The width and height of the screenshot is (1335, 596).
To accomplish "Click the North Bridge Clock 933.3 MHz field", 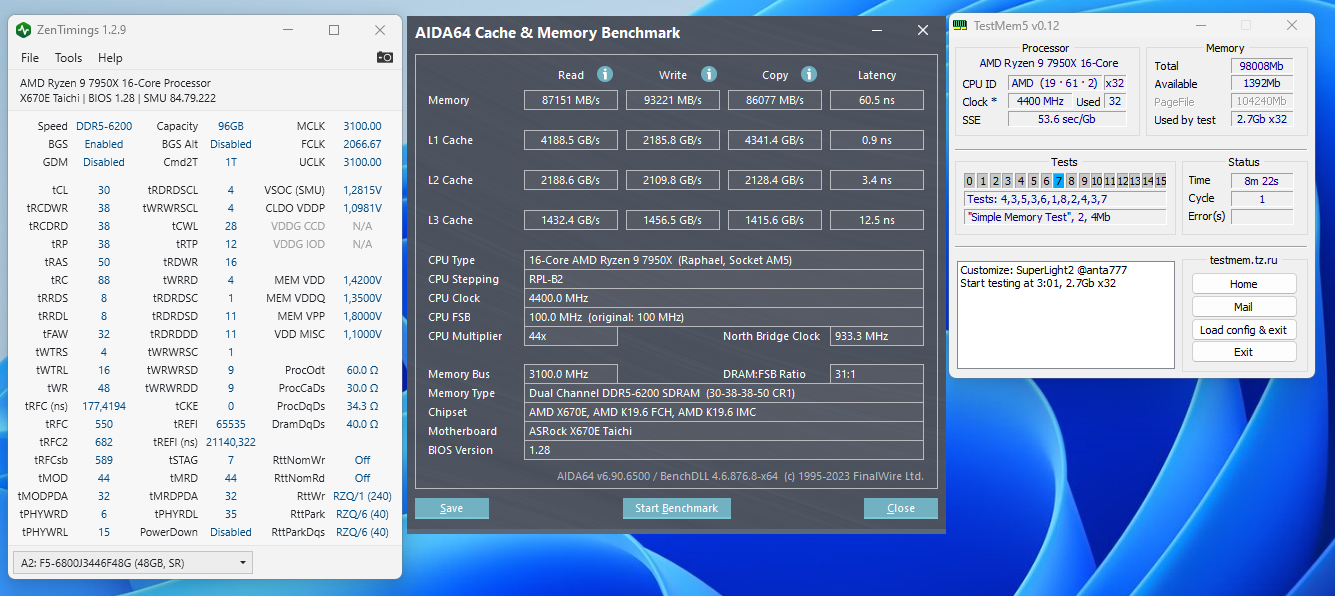I will [x=877, y=336].
